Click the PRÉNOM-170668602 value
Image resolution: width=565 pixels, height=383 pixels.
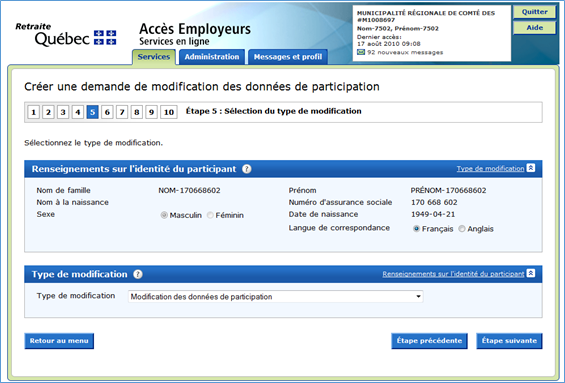[x=449, y=190]
